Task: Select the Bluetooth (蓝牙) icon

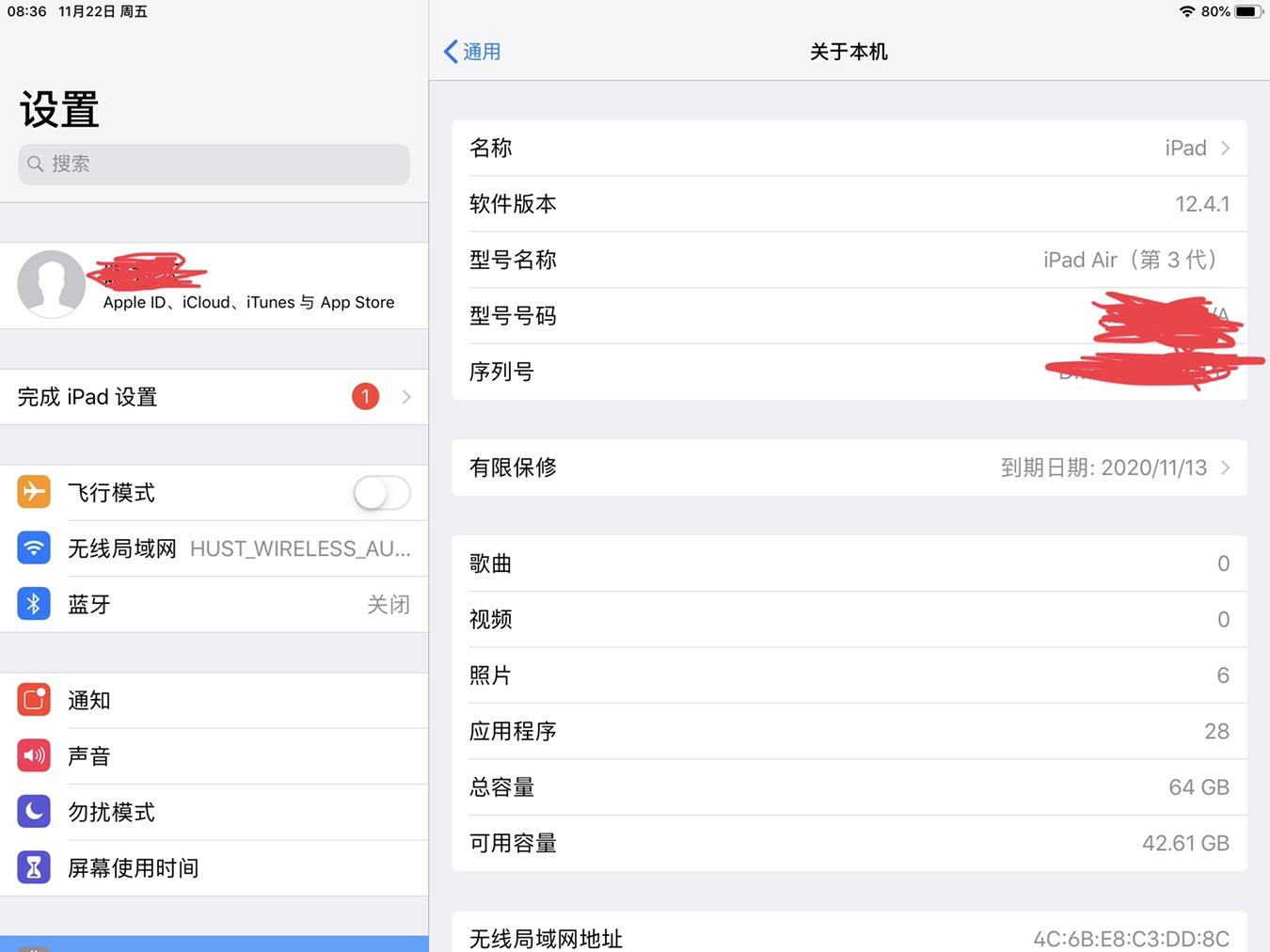Action: point(34,604)
